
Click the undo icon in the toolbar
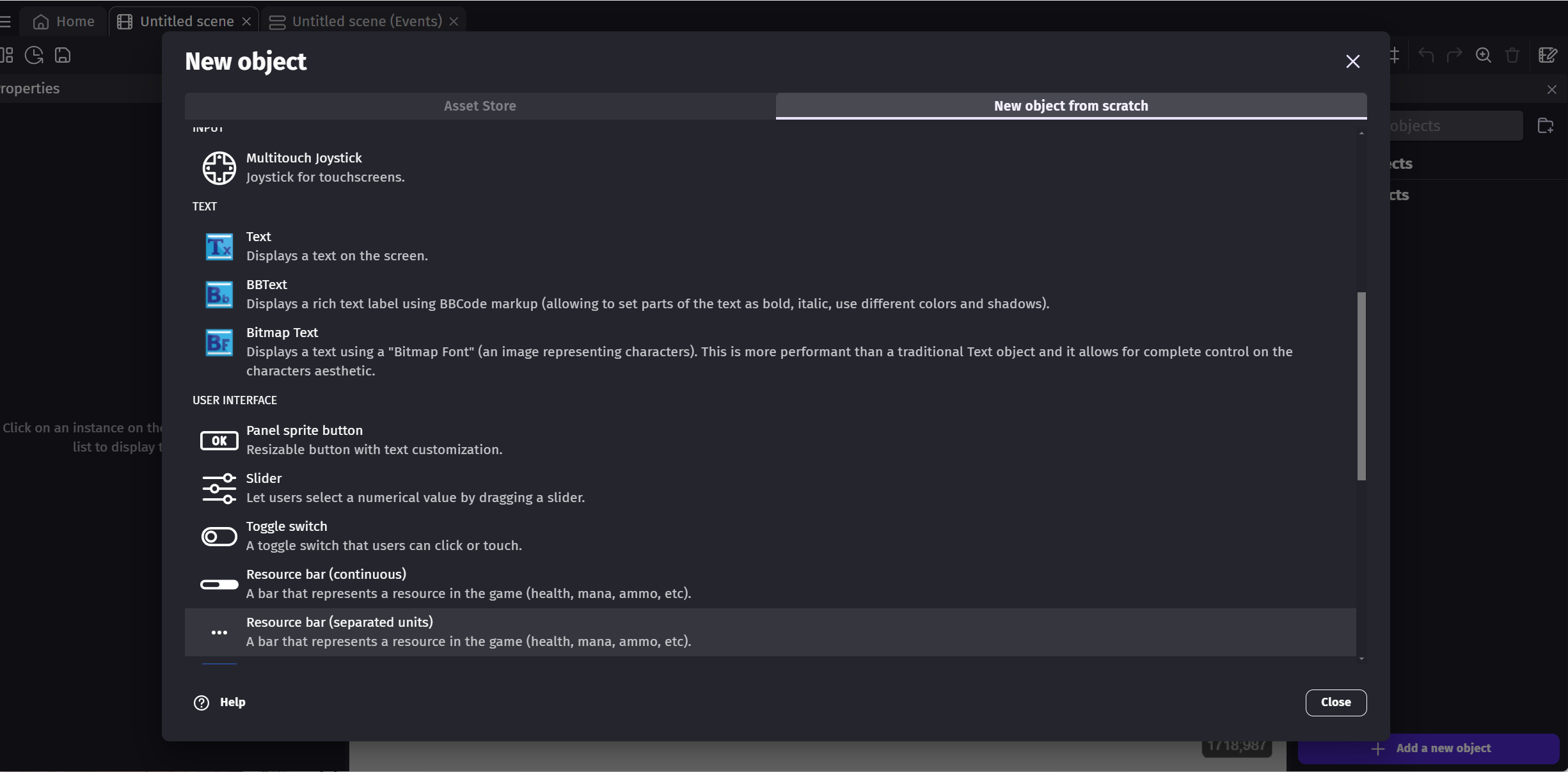coord(1426,55)
